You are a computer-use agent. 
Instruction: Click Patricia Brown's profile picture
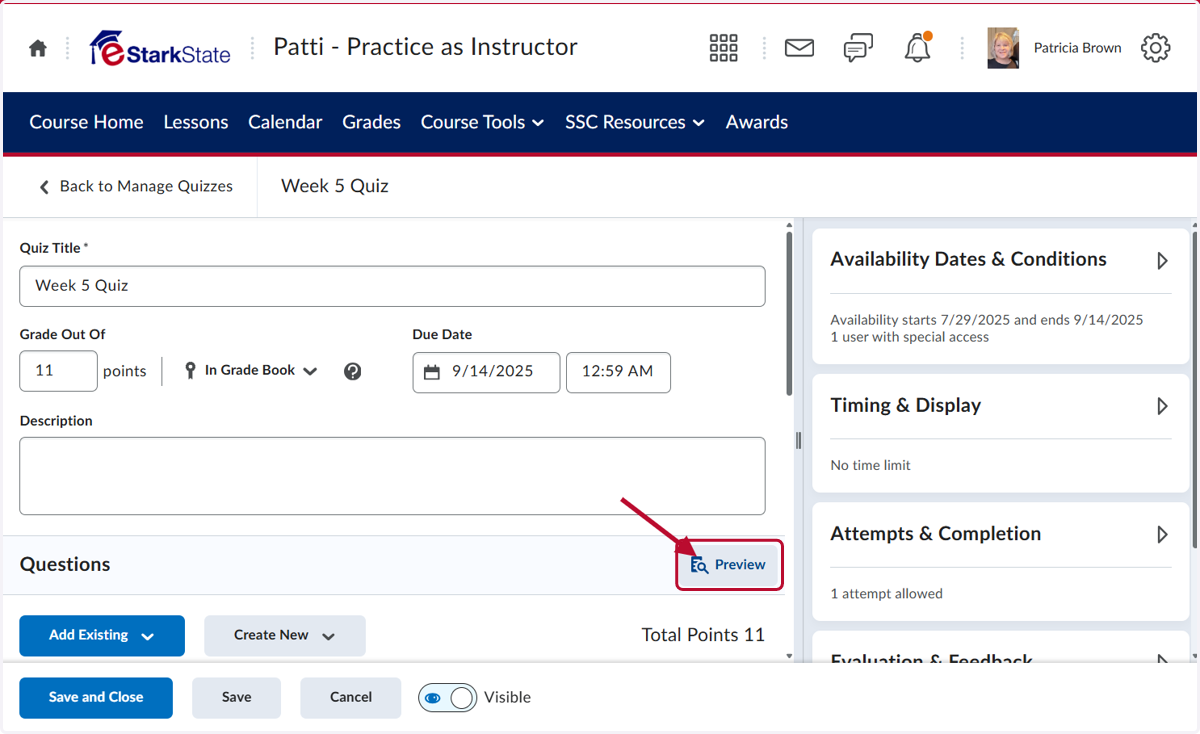coord(1003,48)
